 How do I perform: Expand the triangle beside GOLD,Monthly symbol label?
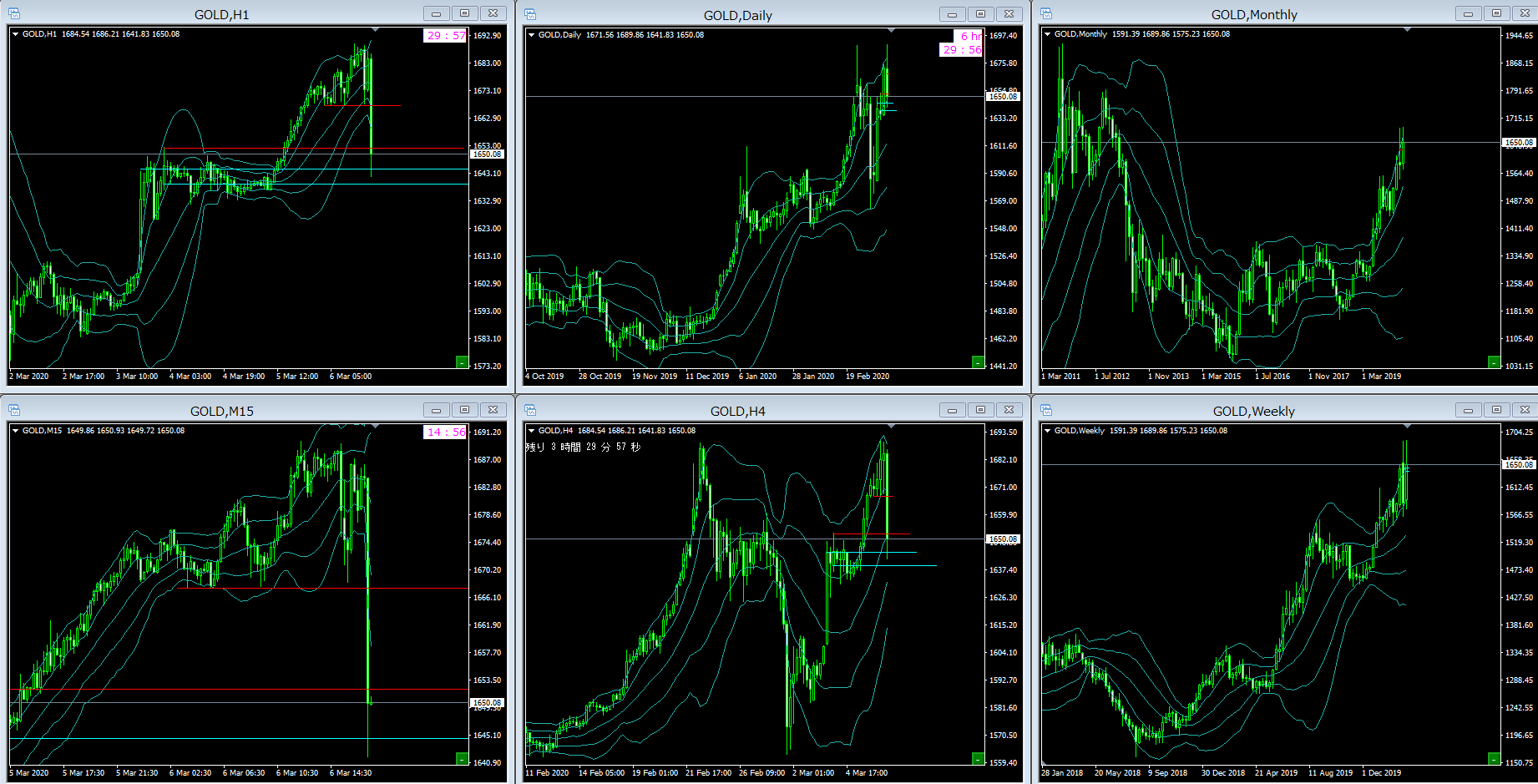coord(1048,34)
